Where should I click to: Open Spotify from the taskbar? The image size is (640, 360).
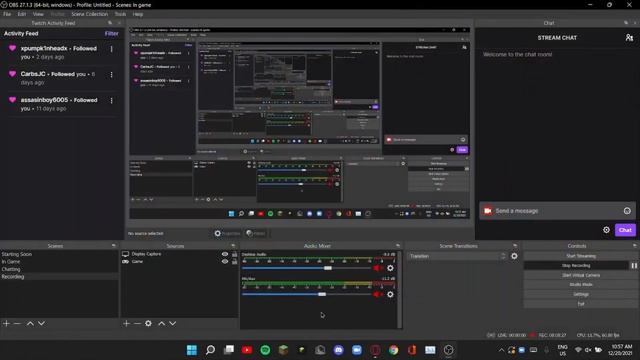(x=265, y=350)
